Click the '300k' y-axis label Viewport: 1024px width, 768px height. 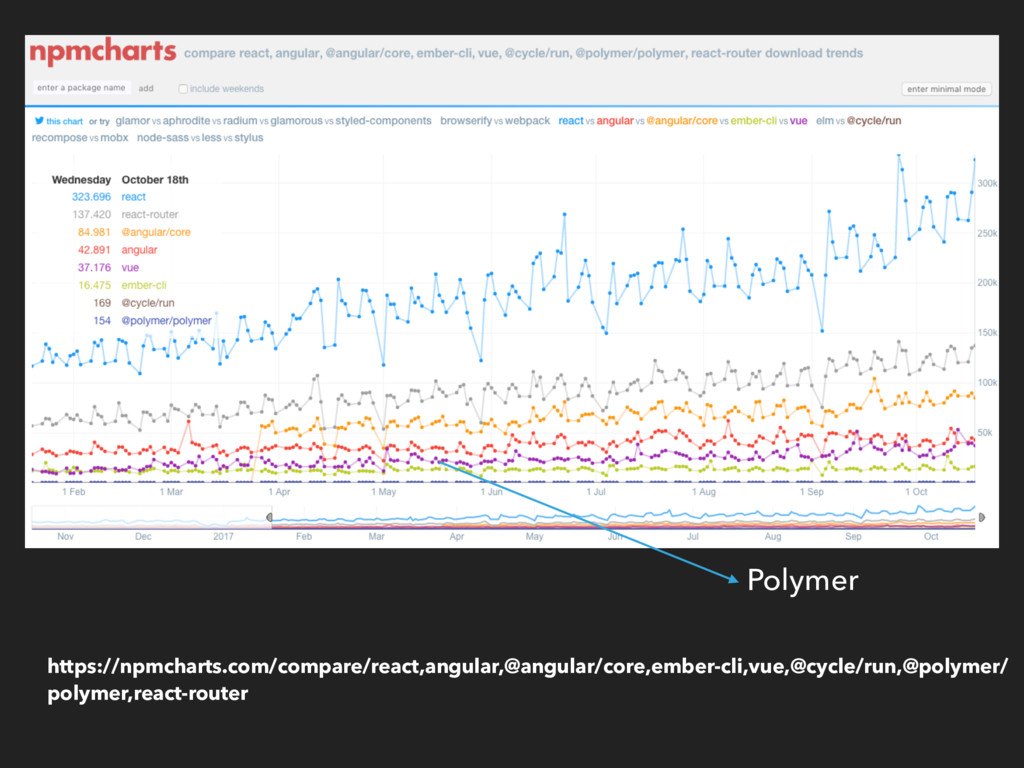(x=987, y=184)
